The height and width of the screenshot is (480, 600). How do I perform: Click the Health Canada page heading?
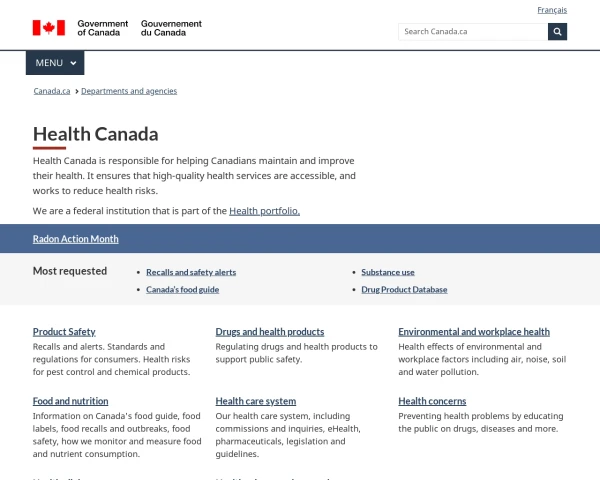(x=95, y=134)
